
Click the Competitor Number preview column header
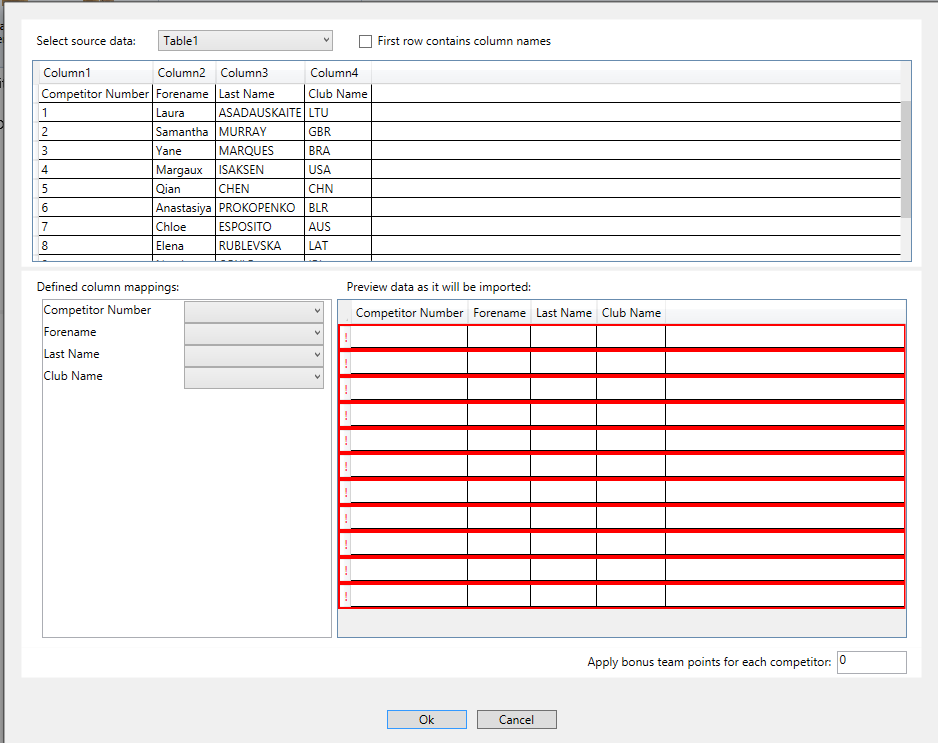[x=409, y=313]
